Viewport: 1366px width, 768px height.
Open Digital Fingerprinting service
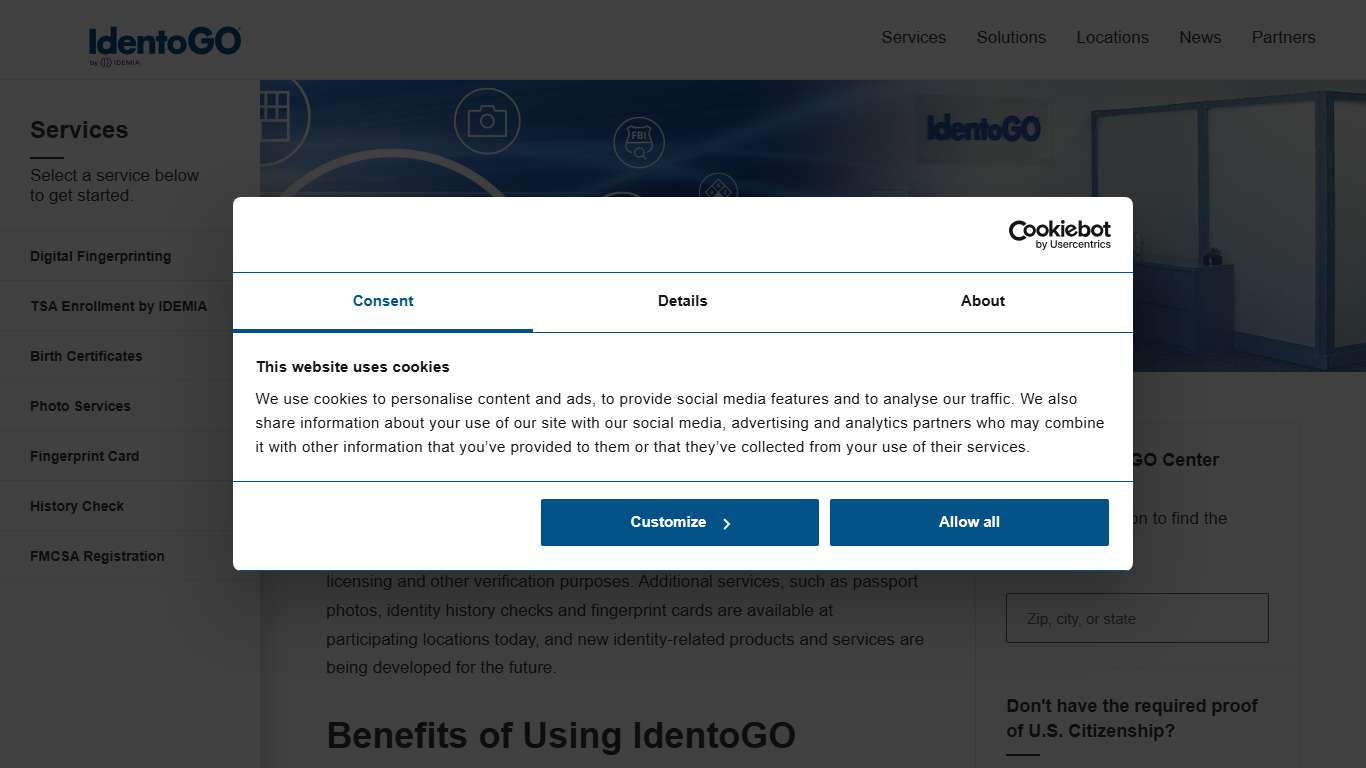click(101, 256)
